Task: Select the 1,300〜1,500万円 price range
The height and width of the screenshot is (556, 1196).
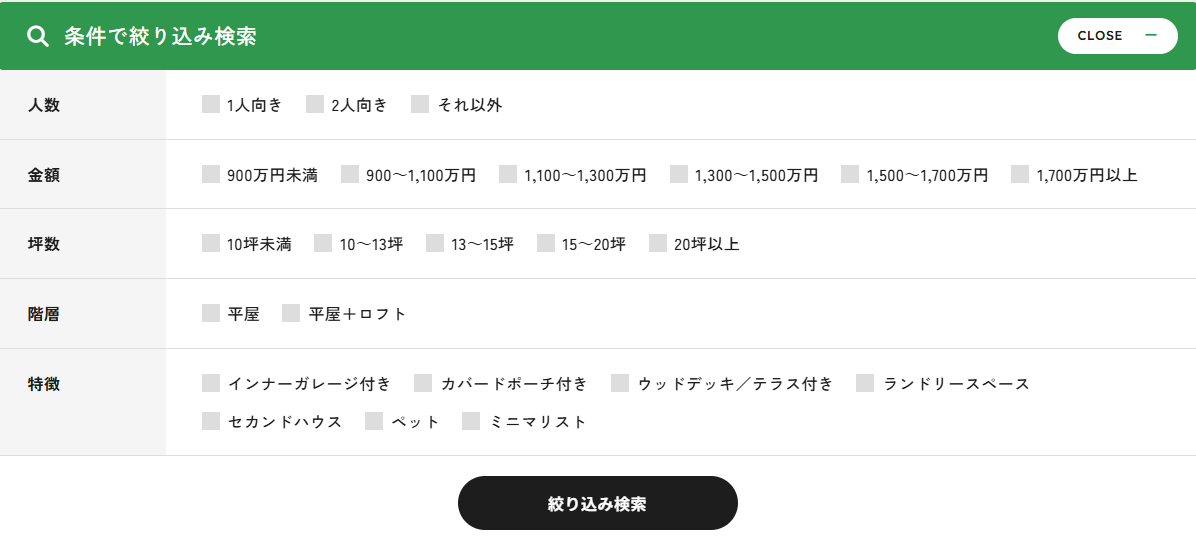Action: click(679, 174)
